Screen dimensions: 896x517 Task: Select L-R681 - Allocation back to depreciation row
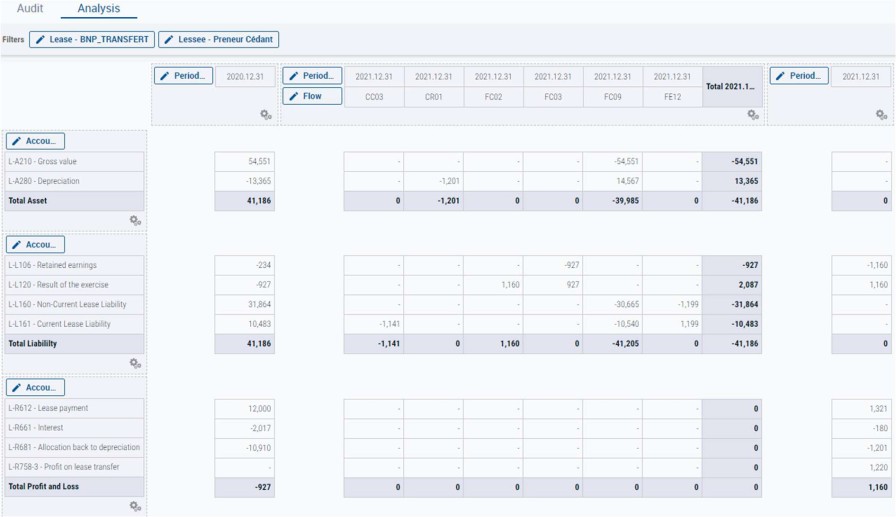point(74,447)
